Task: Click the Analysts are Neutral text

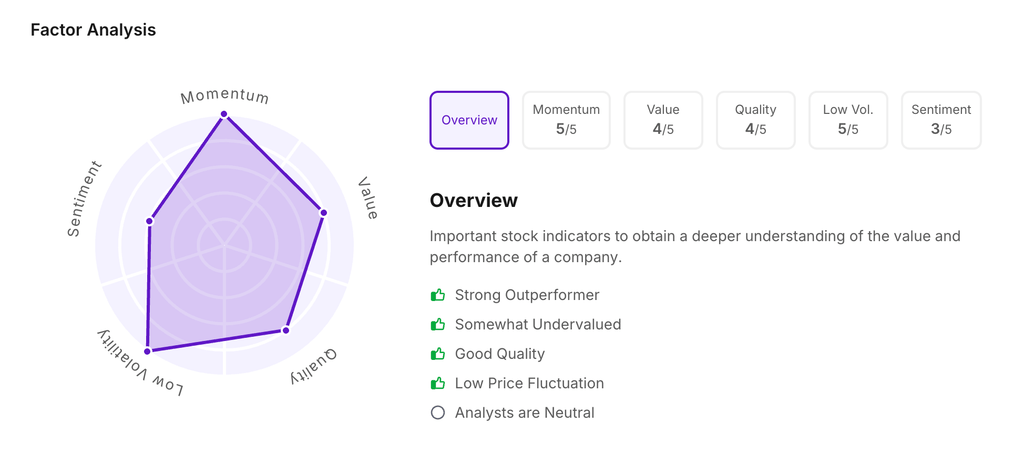Action: pos(524,412)
